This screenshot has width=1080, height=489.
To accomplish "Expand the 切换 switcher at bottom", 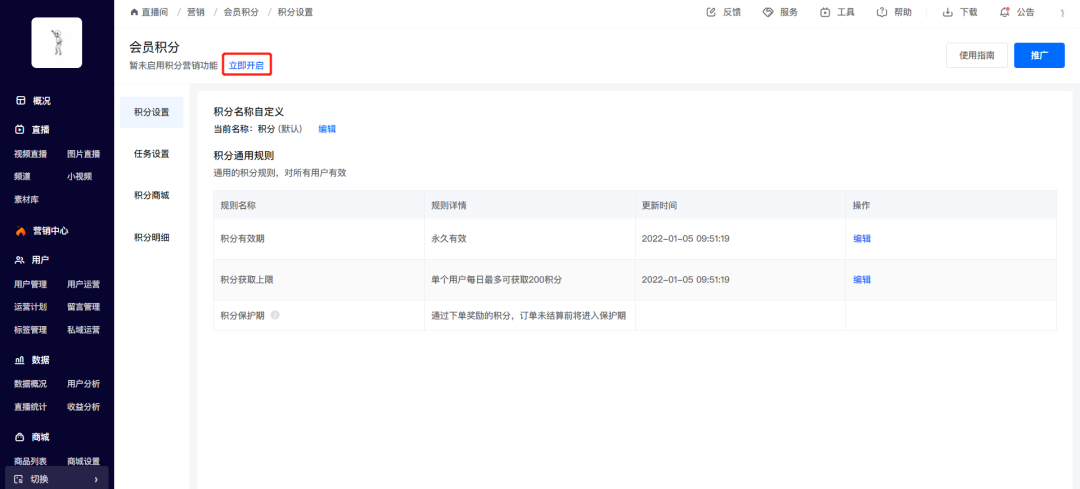I will (x=56, y=479).
